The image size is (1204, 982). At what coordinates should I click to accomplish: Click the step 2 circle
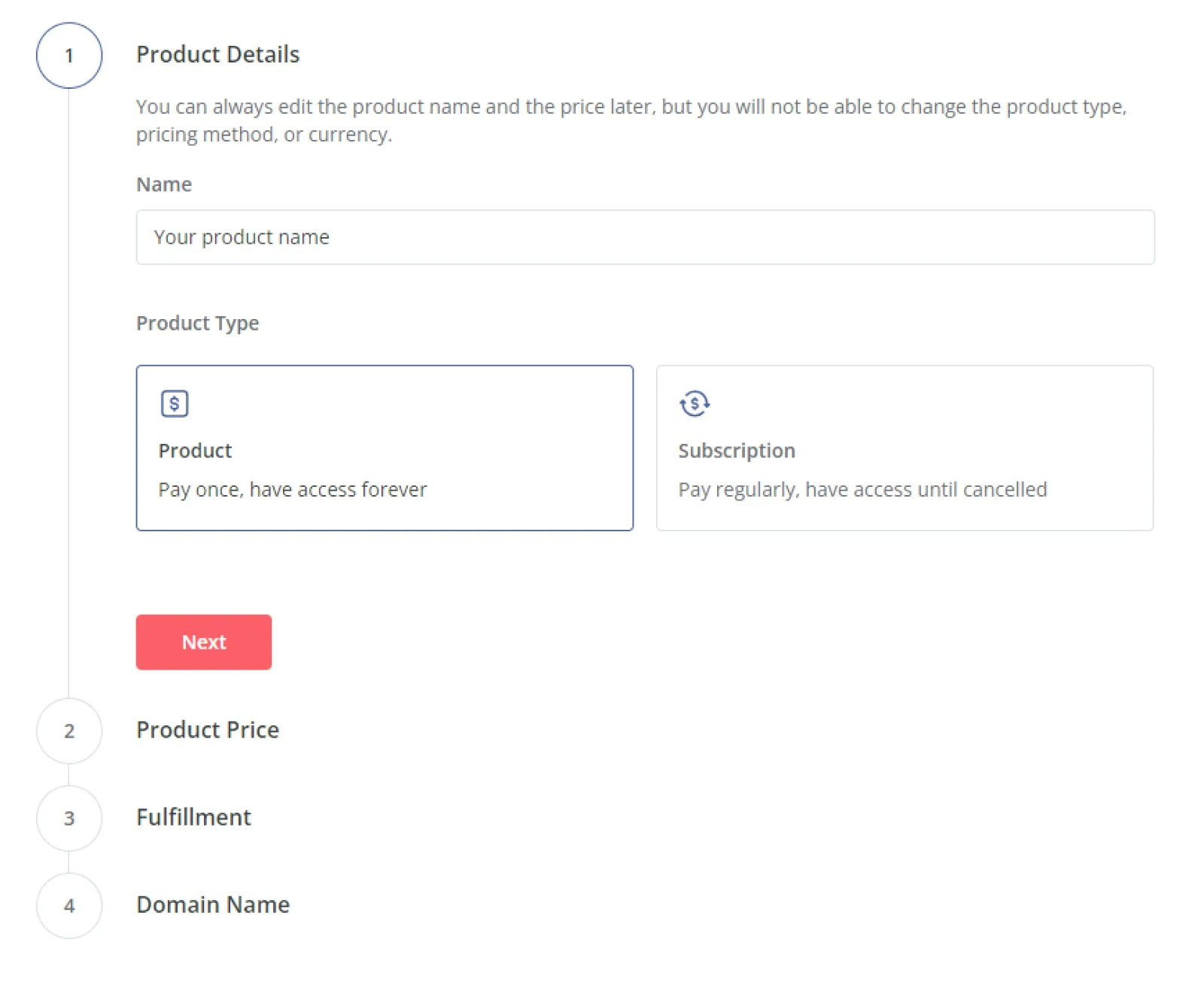[x=69, y=731]
